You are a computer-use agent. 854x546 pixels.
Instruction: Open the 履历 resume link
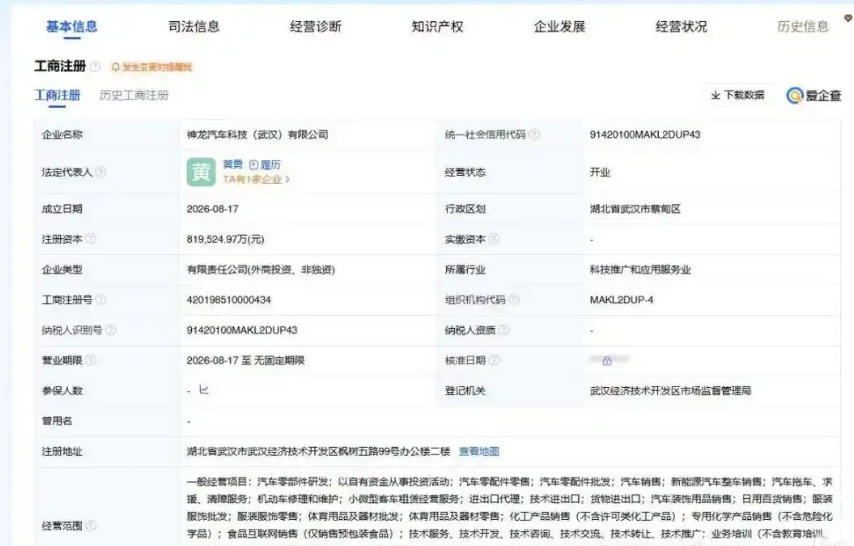click(x=270, y=165)
